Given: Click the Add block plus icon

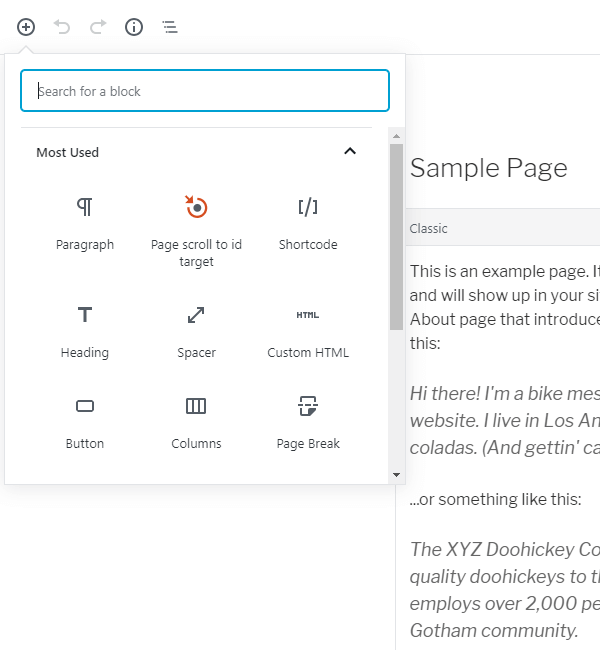Looking at the screenshot, I should tap(26, 27).
